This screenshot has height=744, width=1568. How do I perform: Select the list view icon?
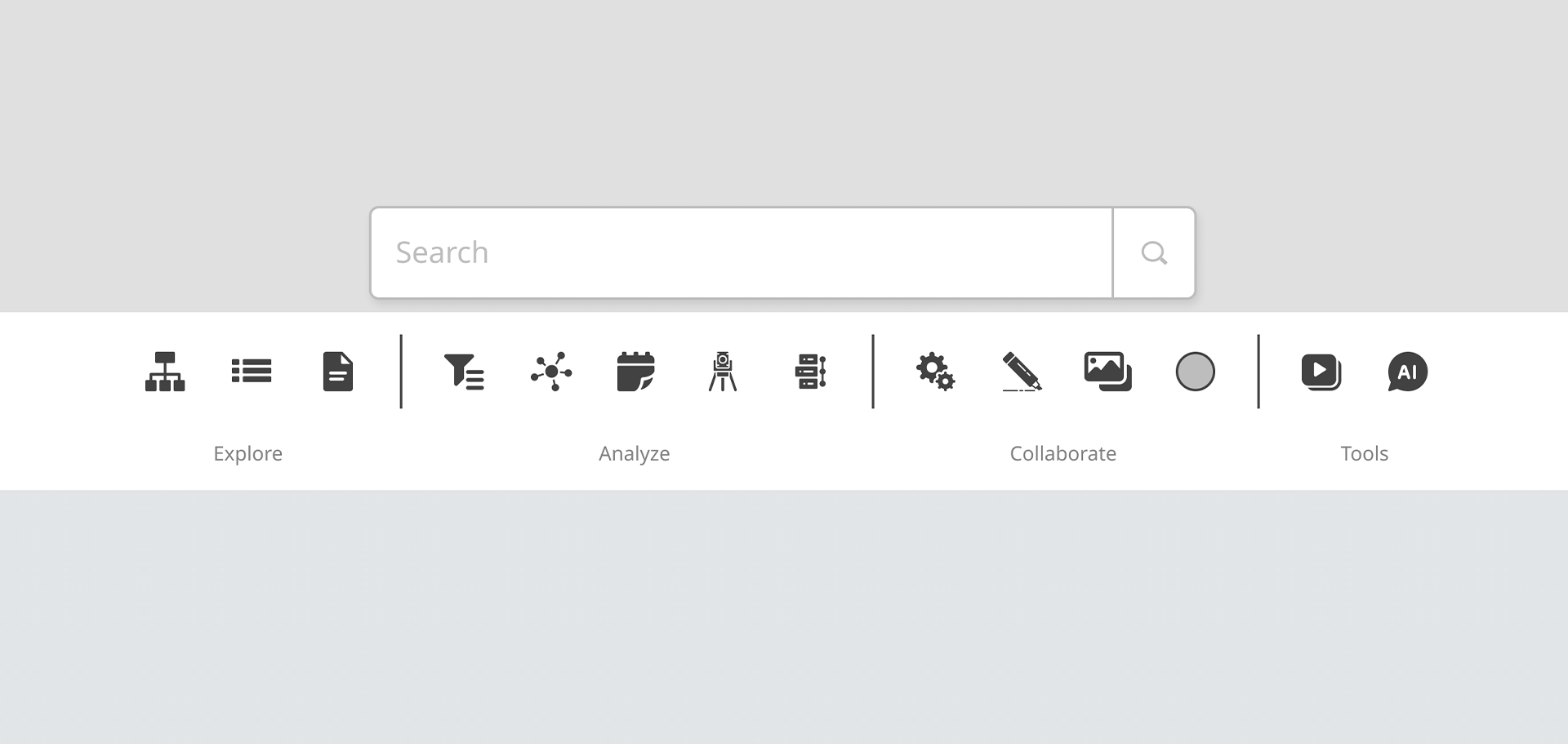252,371
